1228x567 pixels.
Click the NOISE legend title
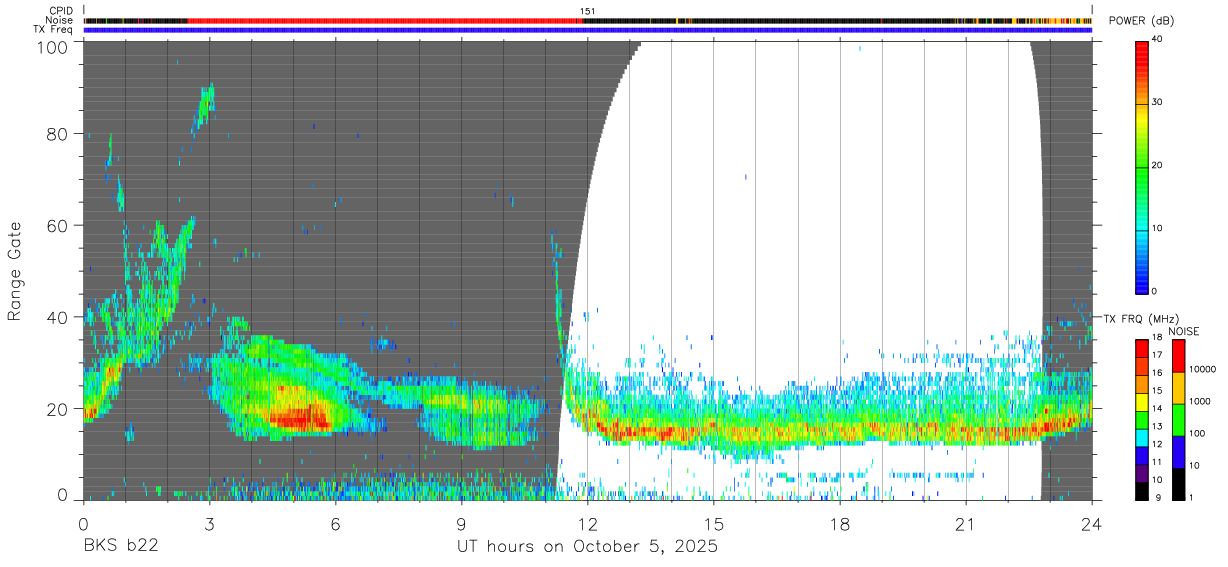(x=1184, y=331)
